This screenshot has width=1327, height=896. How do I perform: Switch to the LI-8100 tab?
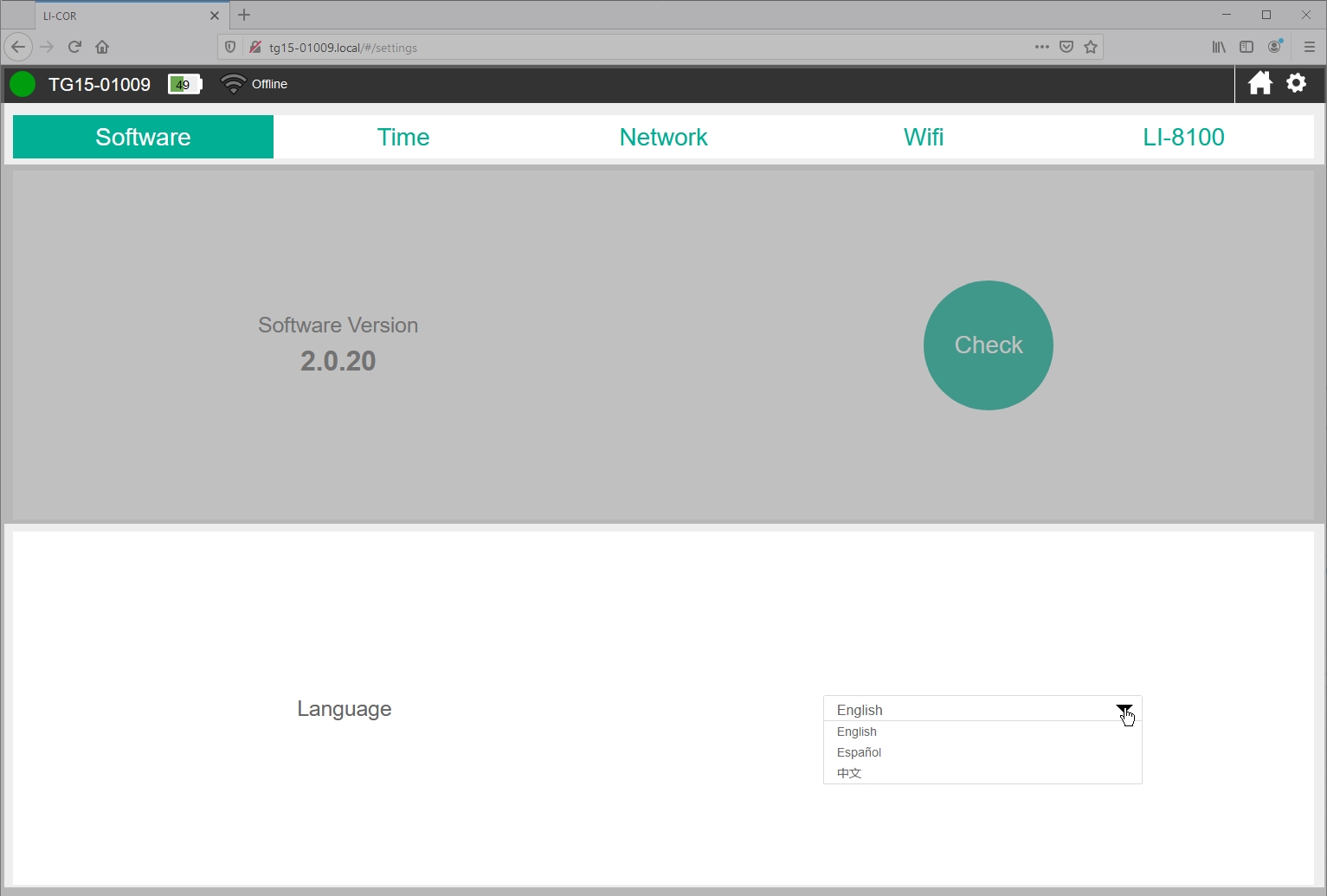click(1183, 137)
